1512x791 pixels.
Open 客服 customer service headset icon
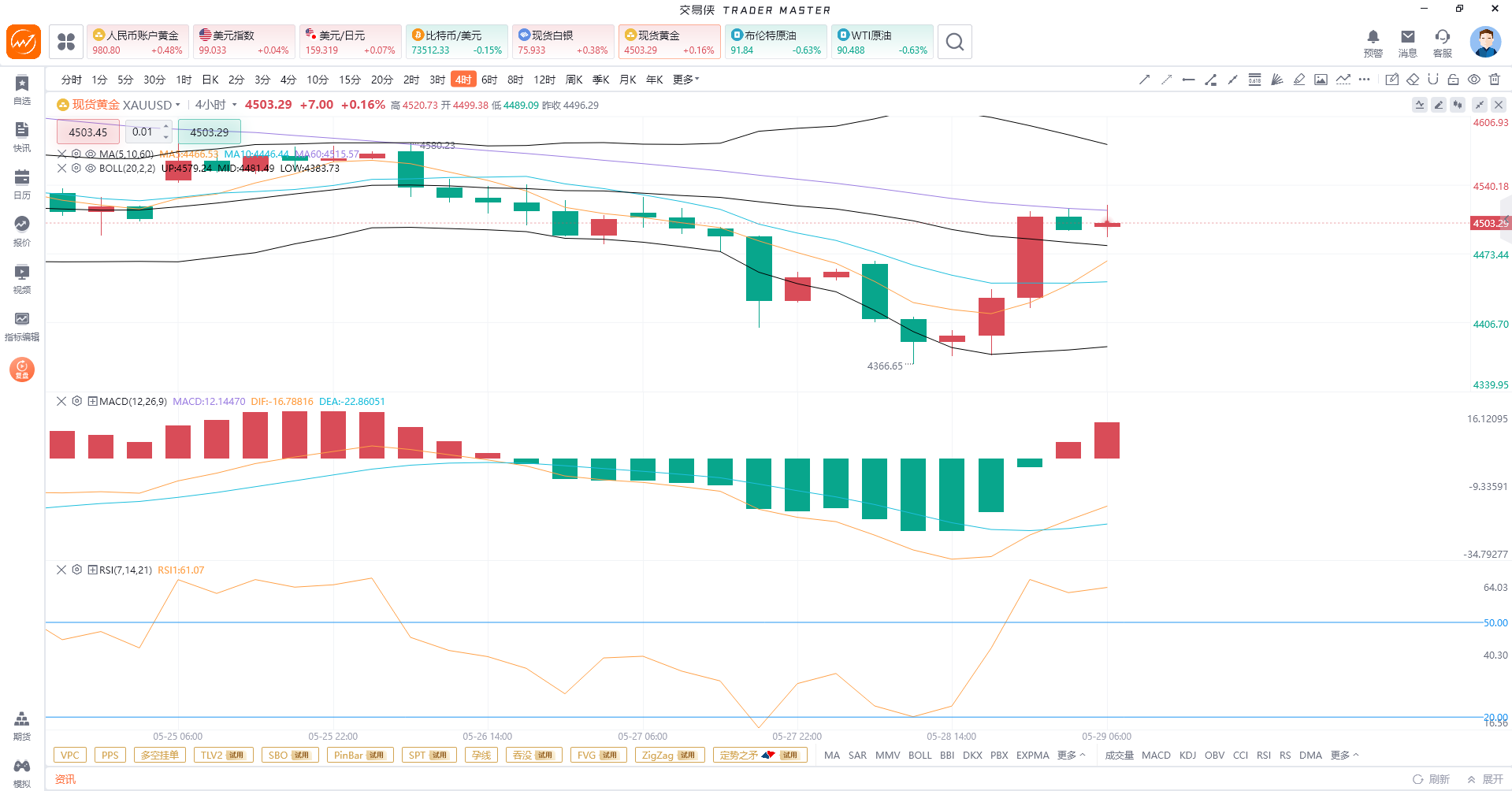1443,43
